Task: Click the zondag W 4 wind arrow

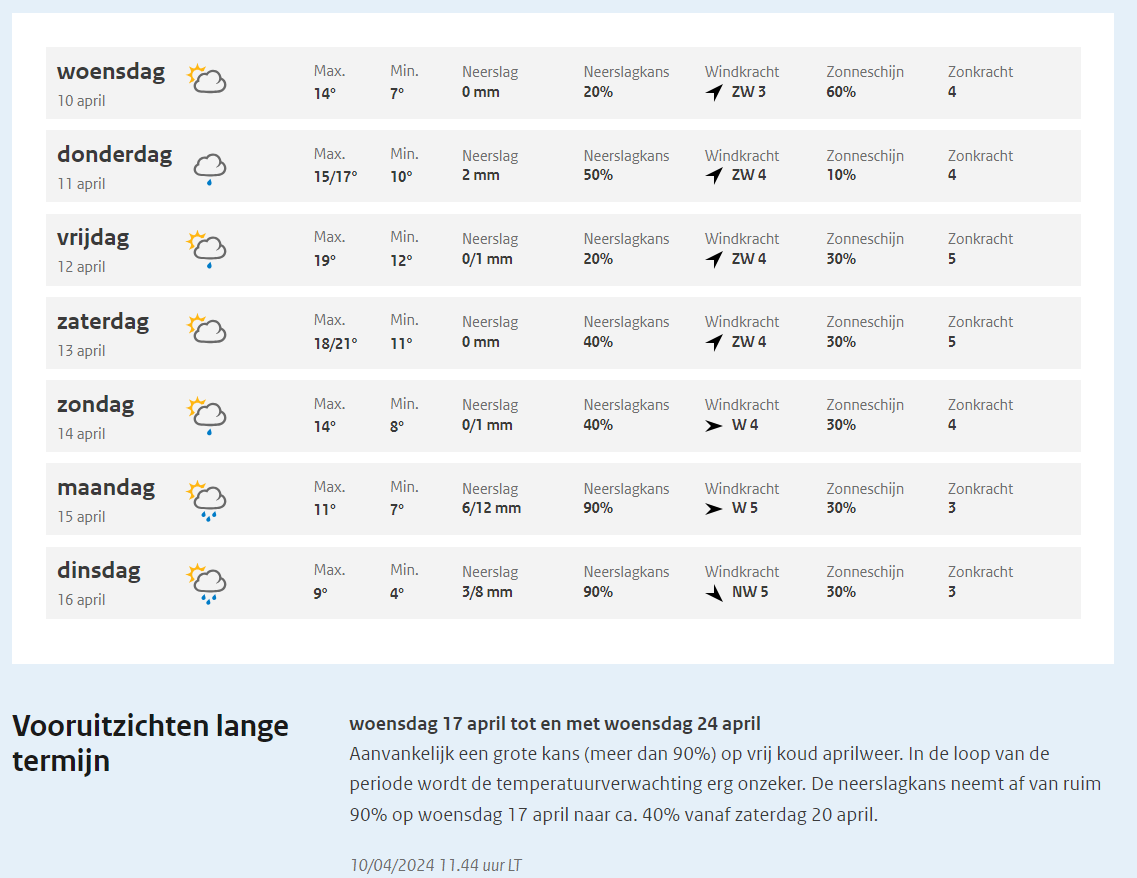Action: point(714,426)
